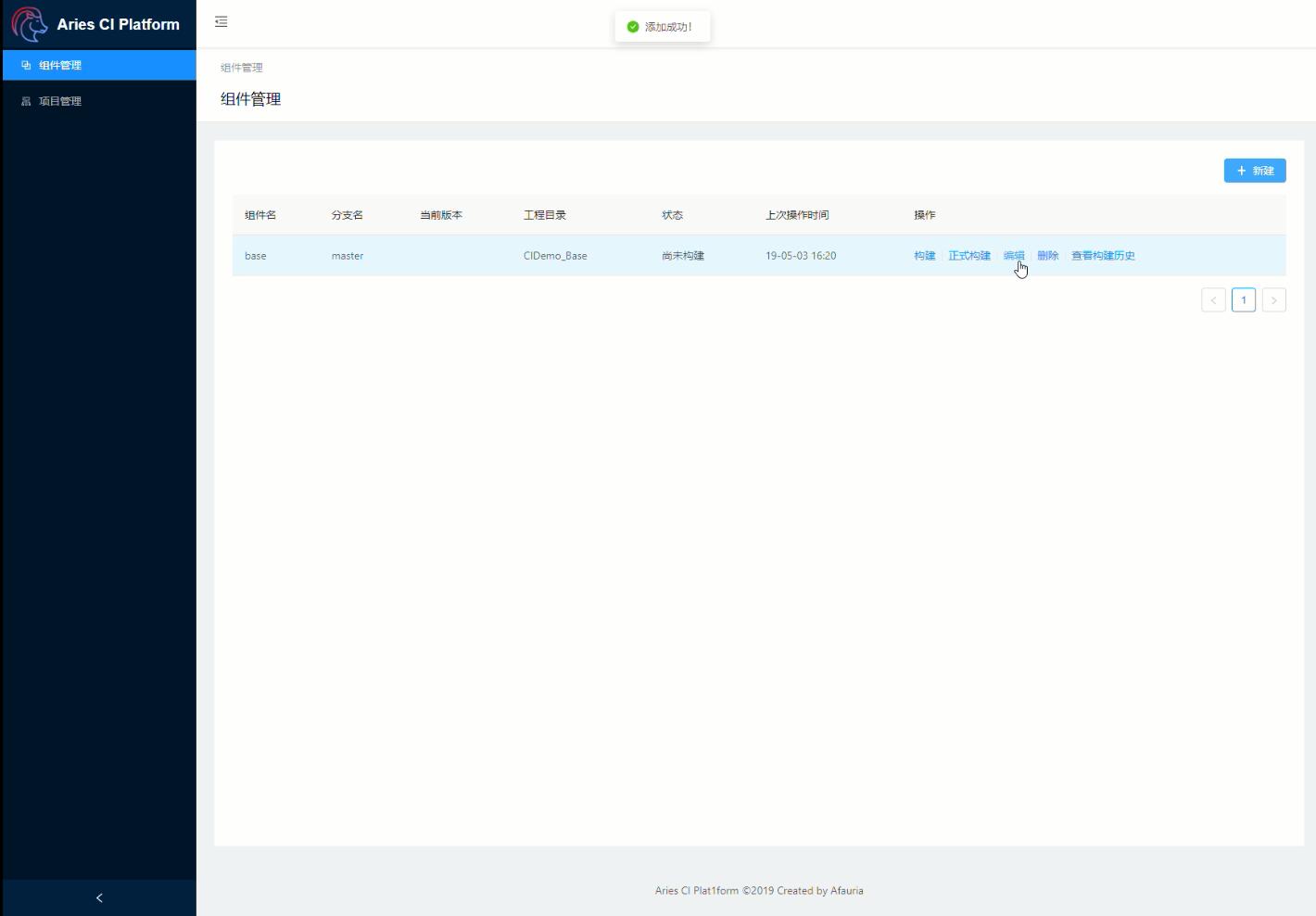Collapse sidebar with bottom left arrow
The height and width of the screenshot is (916, 1316).
[x=99, y=897]
